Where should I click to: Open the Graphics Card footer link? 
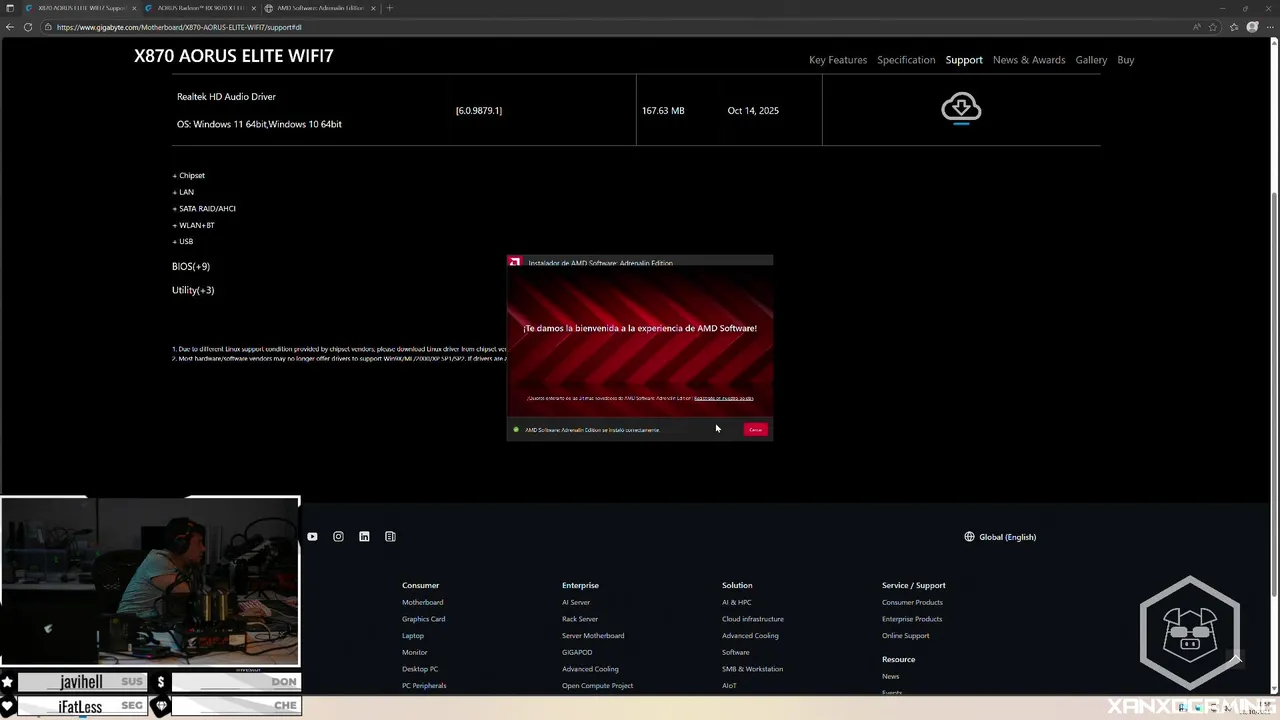click(x=423, y=619)
